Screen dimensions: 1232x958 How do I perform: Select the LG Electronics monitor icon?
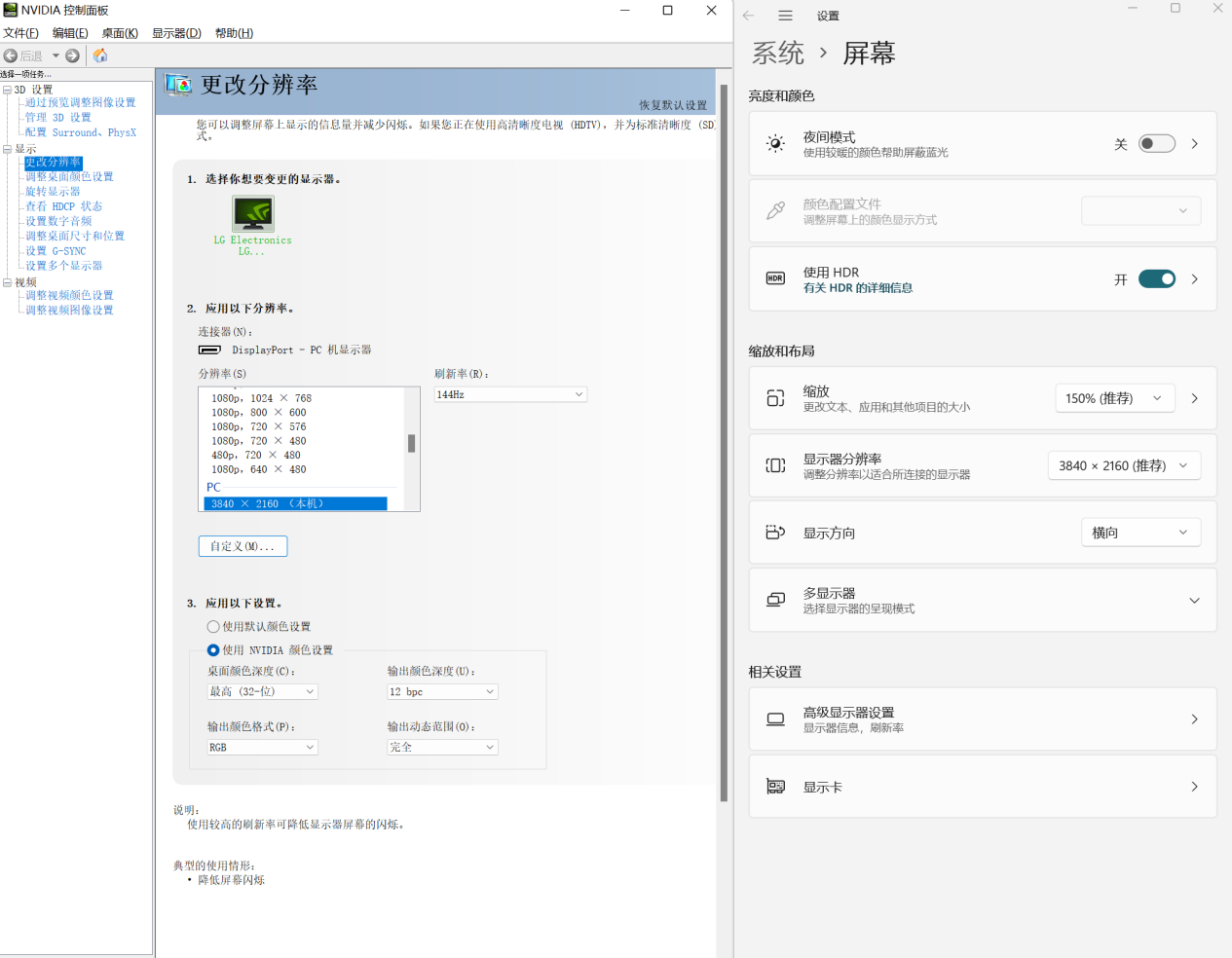pyautogui.click(x=253, y=213)
